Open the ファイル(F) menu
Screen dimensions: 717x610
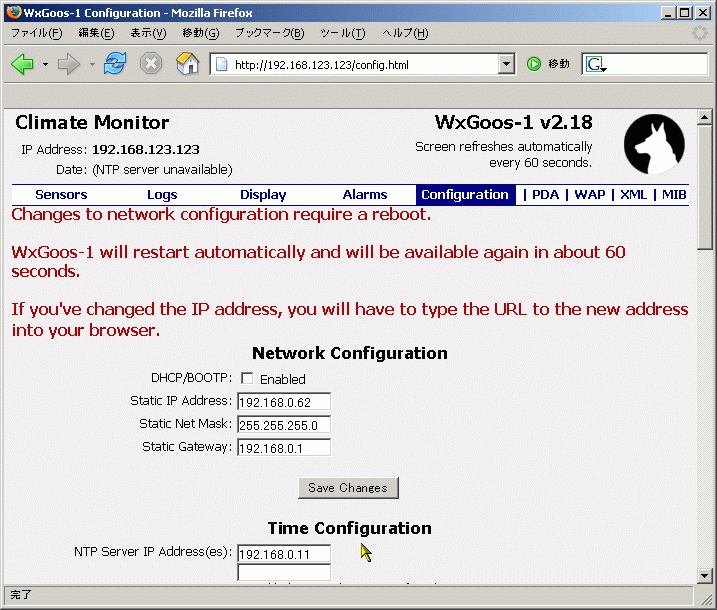[x=37, y=33]
